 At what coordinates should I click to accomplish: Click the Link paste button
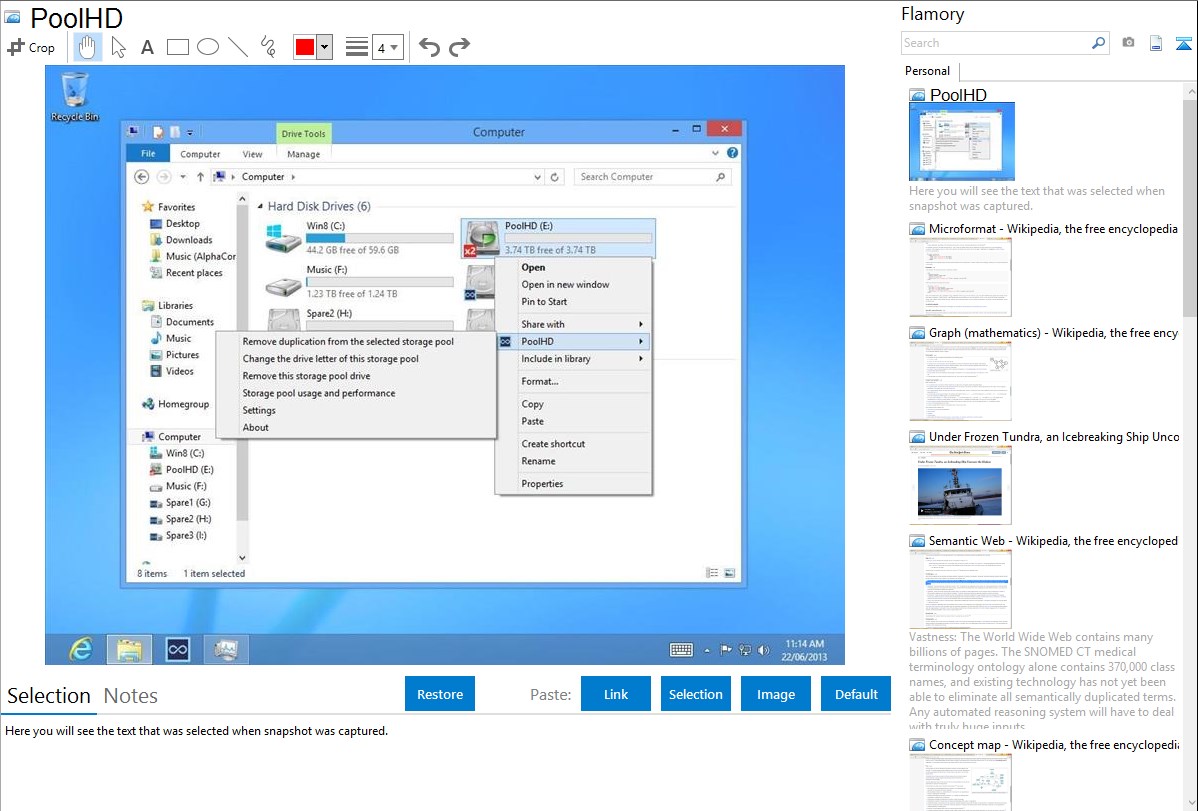[616, 694]
